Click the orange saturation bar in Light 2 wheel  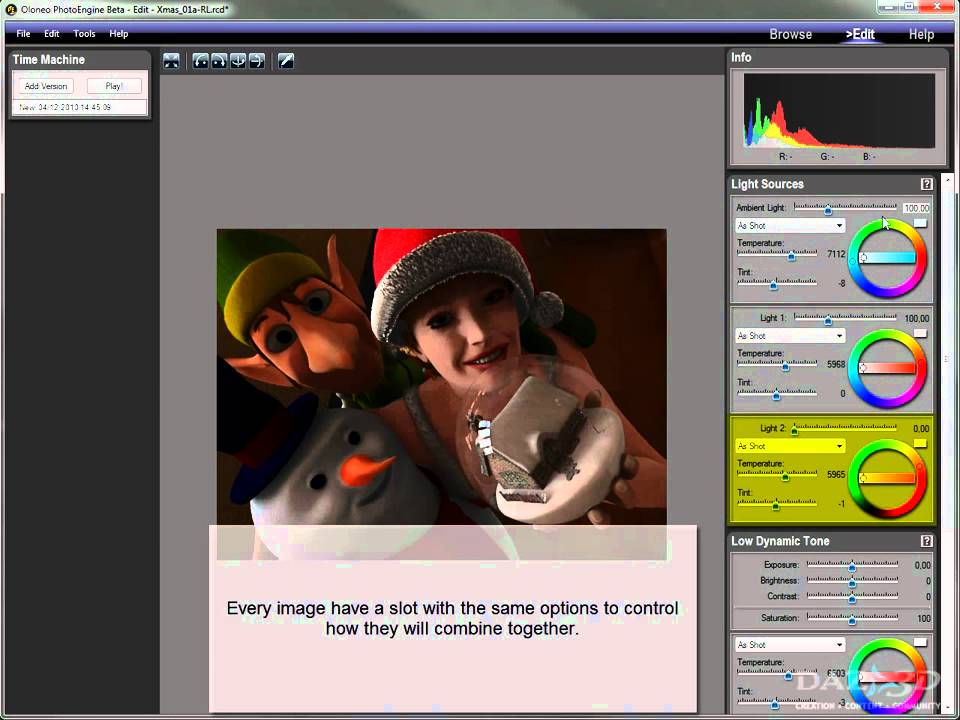pos(888,478)
